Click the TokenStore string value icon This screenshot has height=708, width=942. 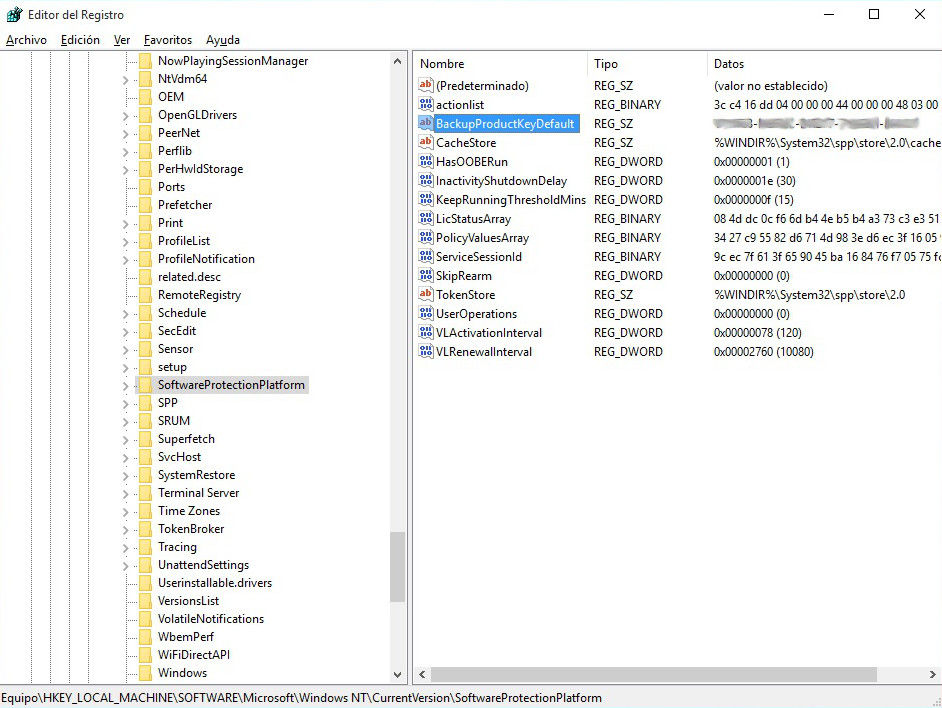tap(426, 294)
